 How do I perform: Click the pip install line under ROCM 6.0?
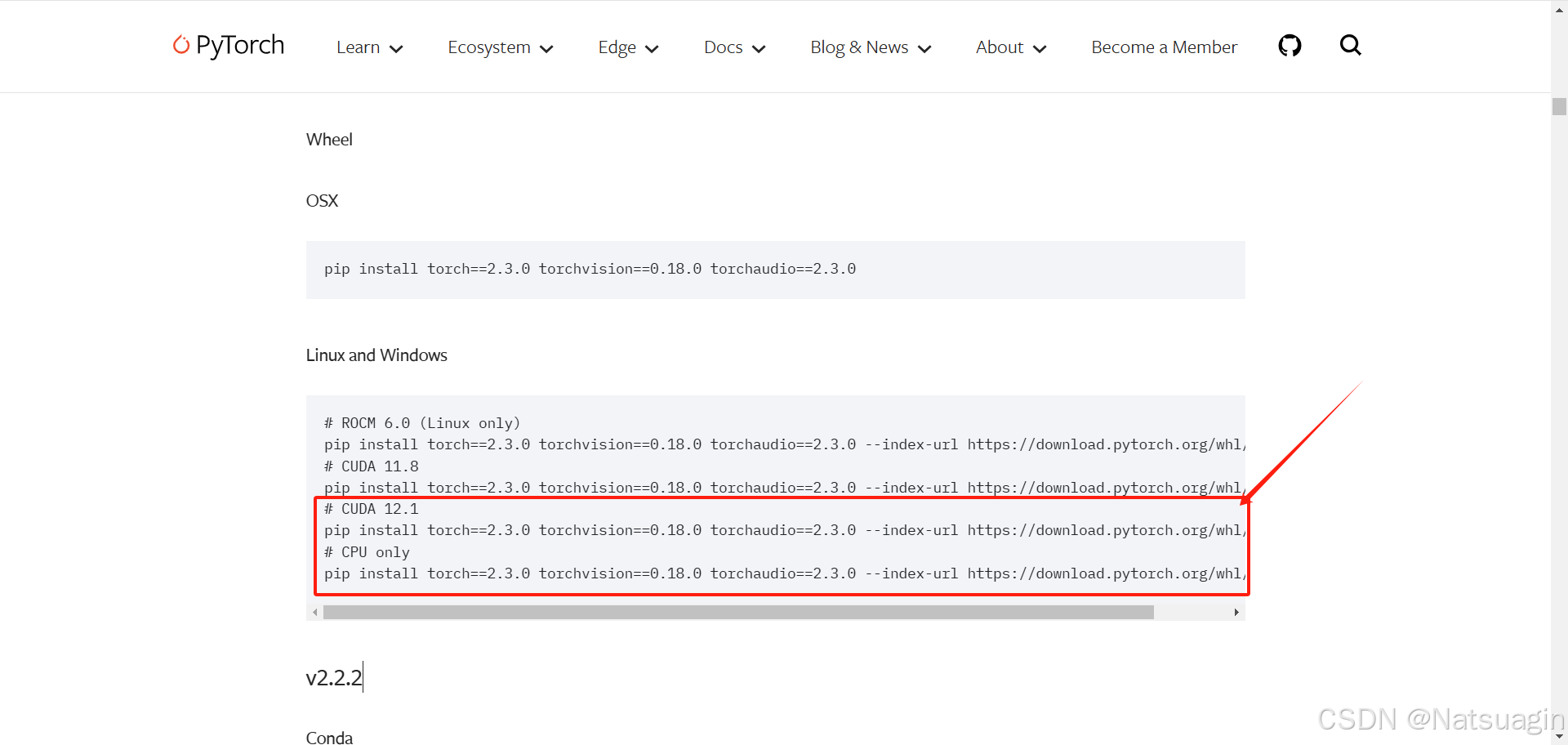coord(784,444)
